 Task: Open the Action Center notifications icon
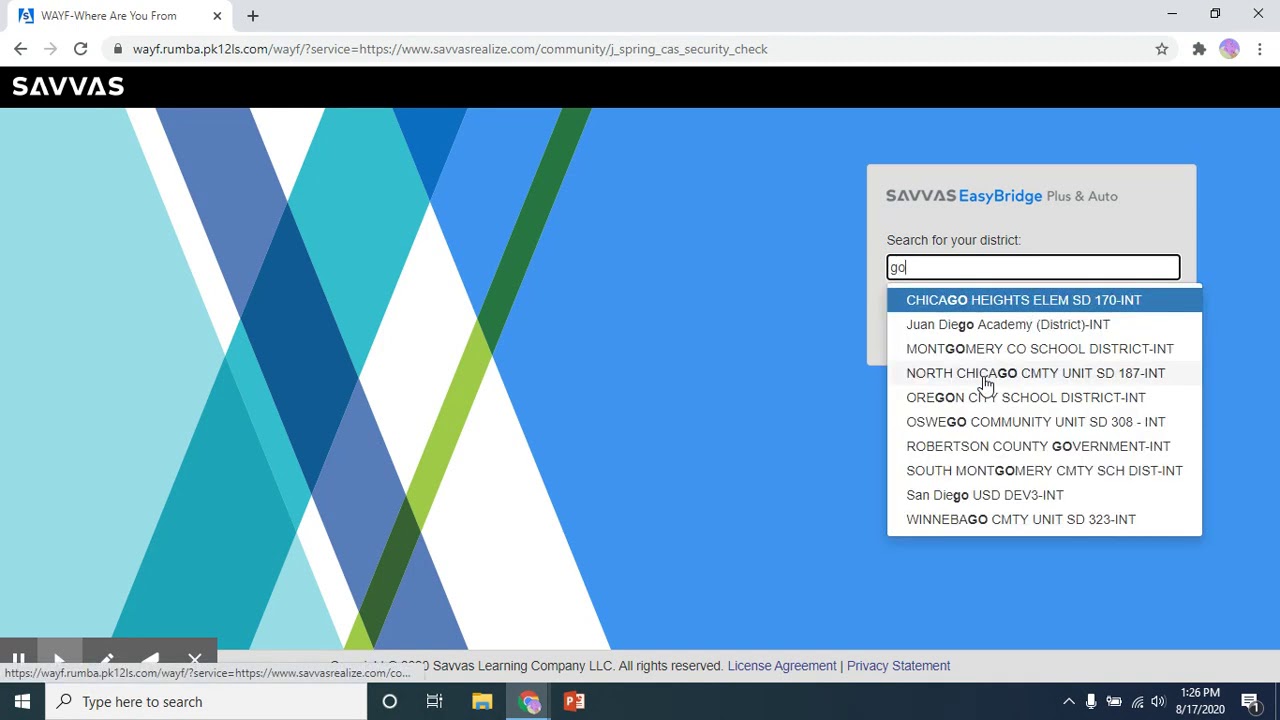click(1250, 702)
